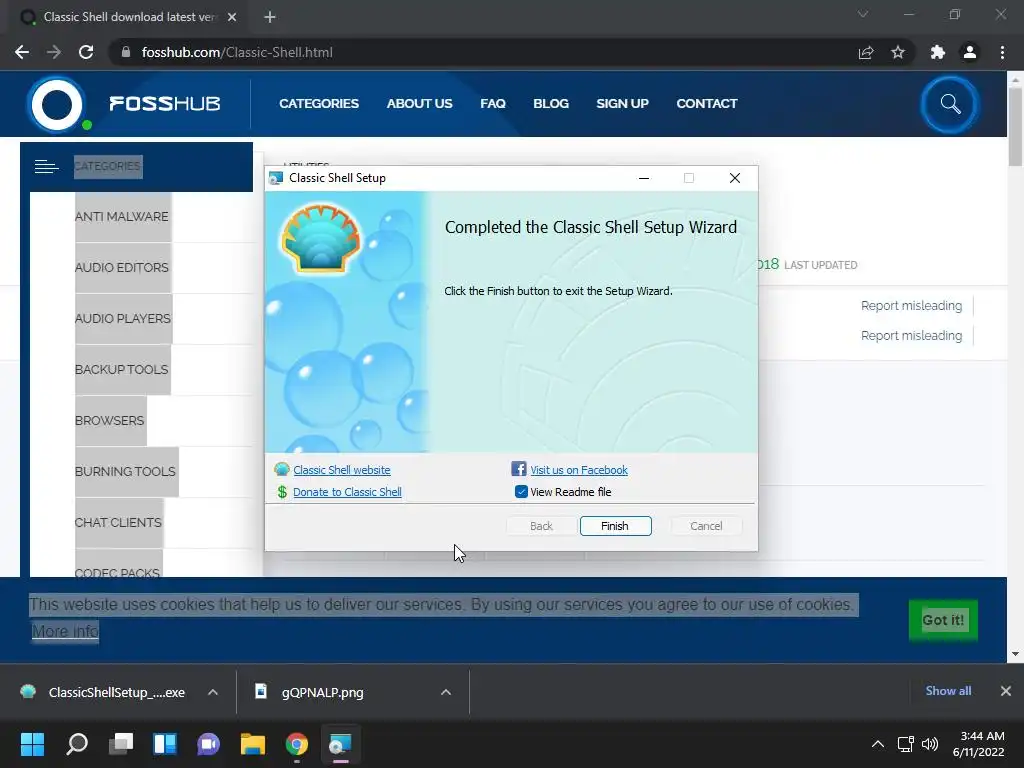
Task: Close the Classic Shell download tab
Action: click(232, 17)
